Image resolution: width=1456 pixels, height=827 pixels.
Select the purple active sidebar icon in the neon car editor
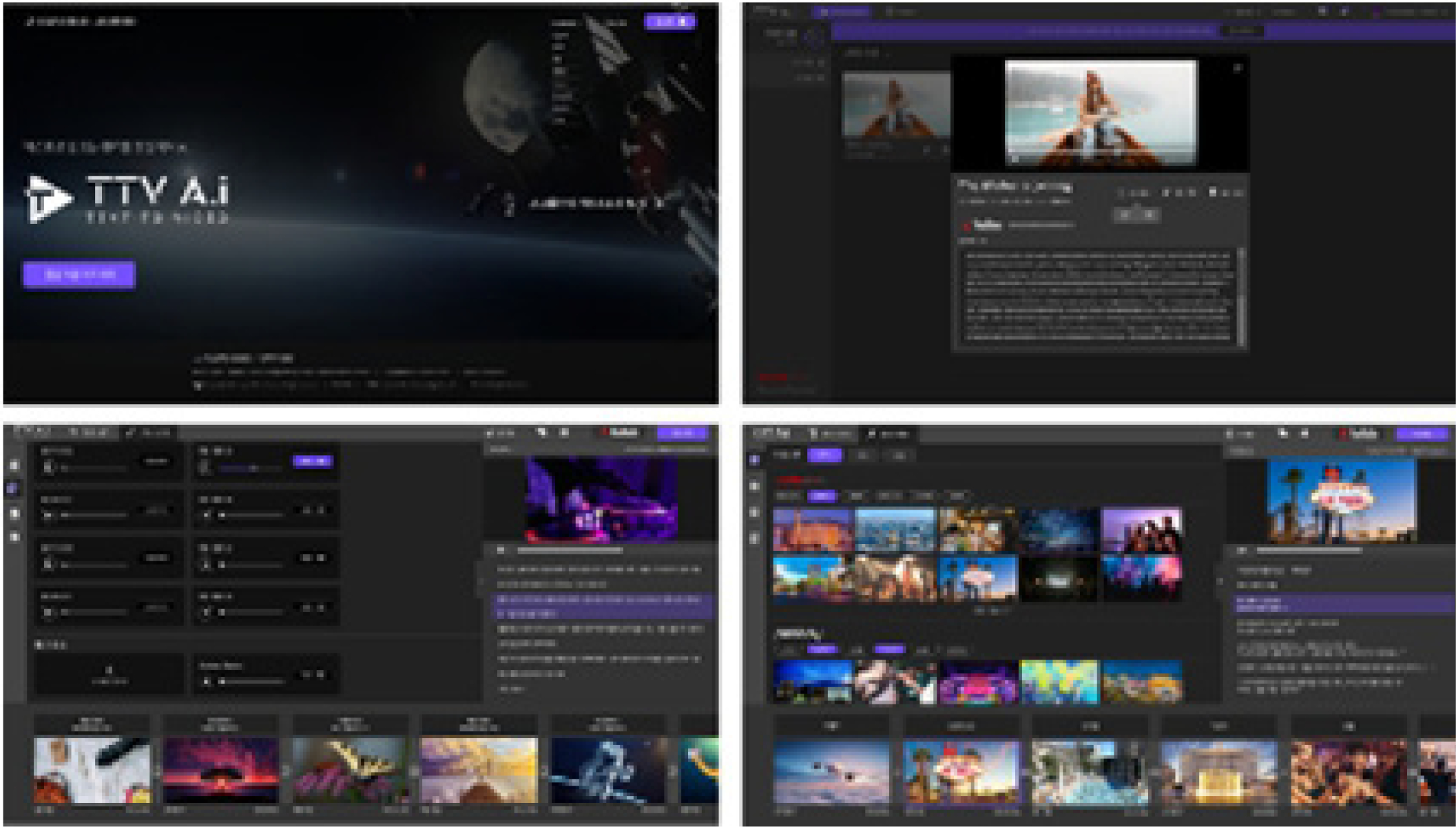tap(13, 489)
